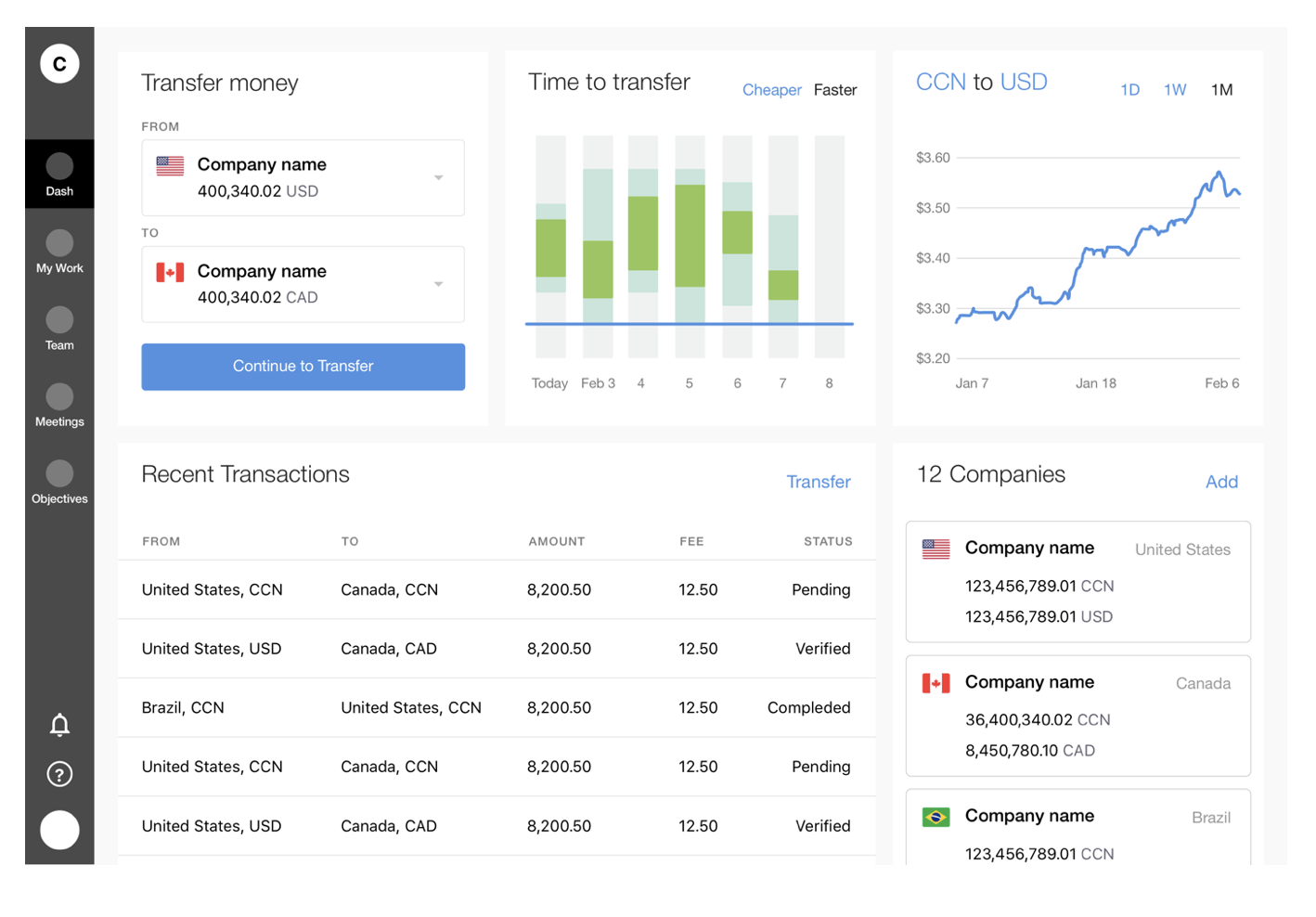Select the Feb 5 transfer bar
Image resolution: width=1316 pixels, height=917 pixels.
tap(690, 246)
